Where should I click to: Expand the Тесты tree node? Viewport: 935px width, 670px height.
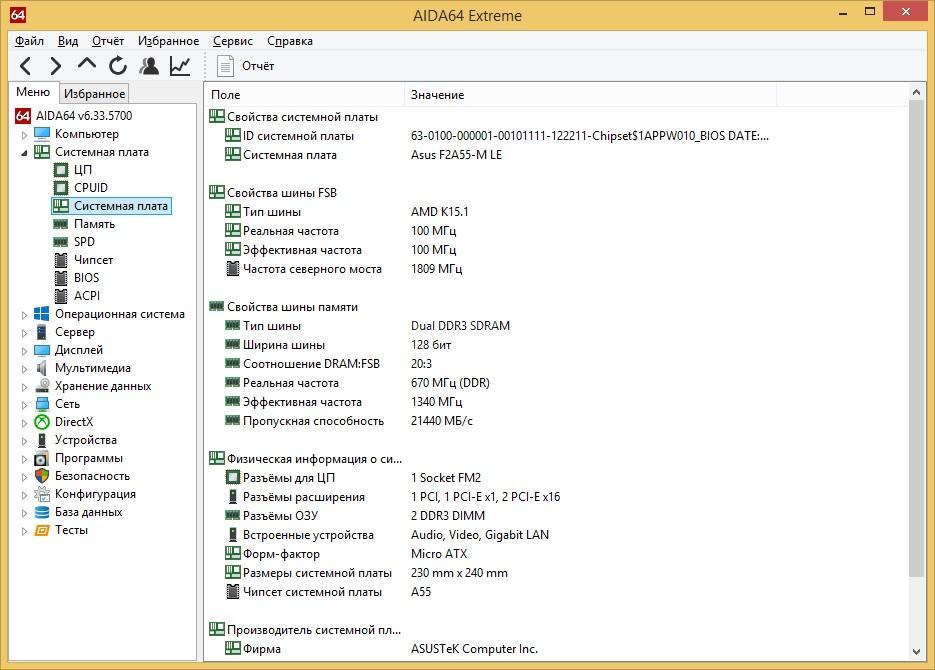[x=24, y=531]
